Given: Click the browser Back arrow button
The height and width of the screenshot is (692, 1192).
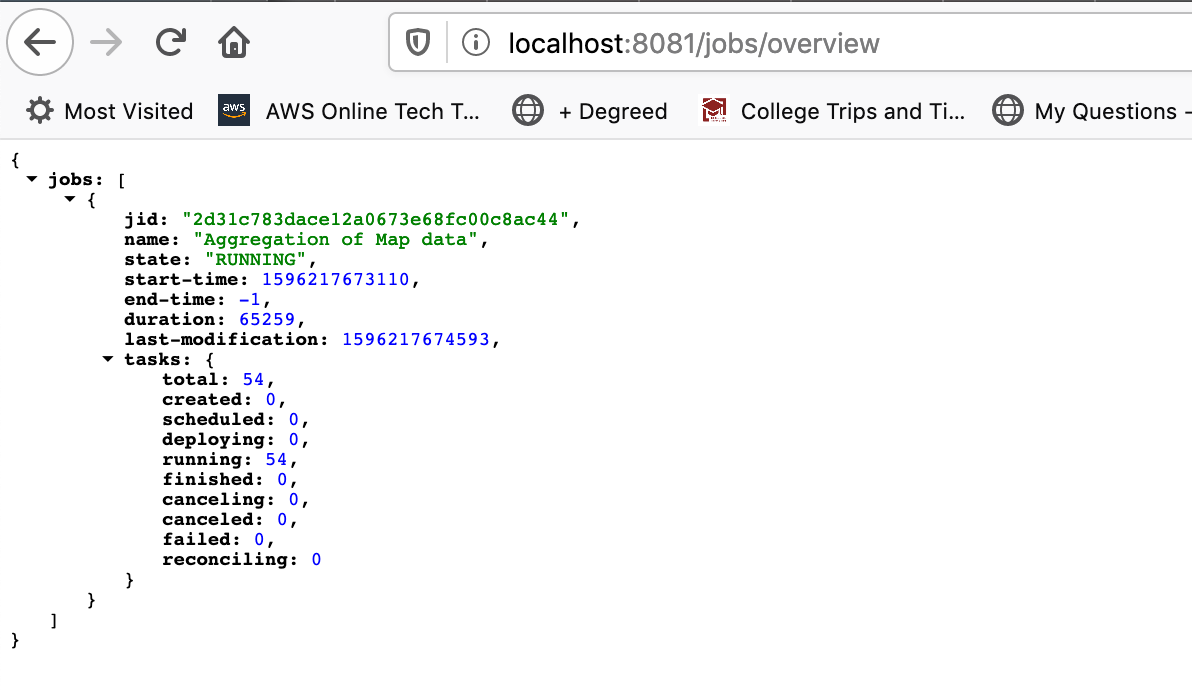Looking at the screenshot, I should pos(40,42).
